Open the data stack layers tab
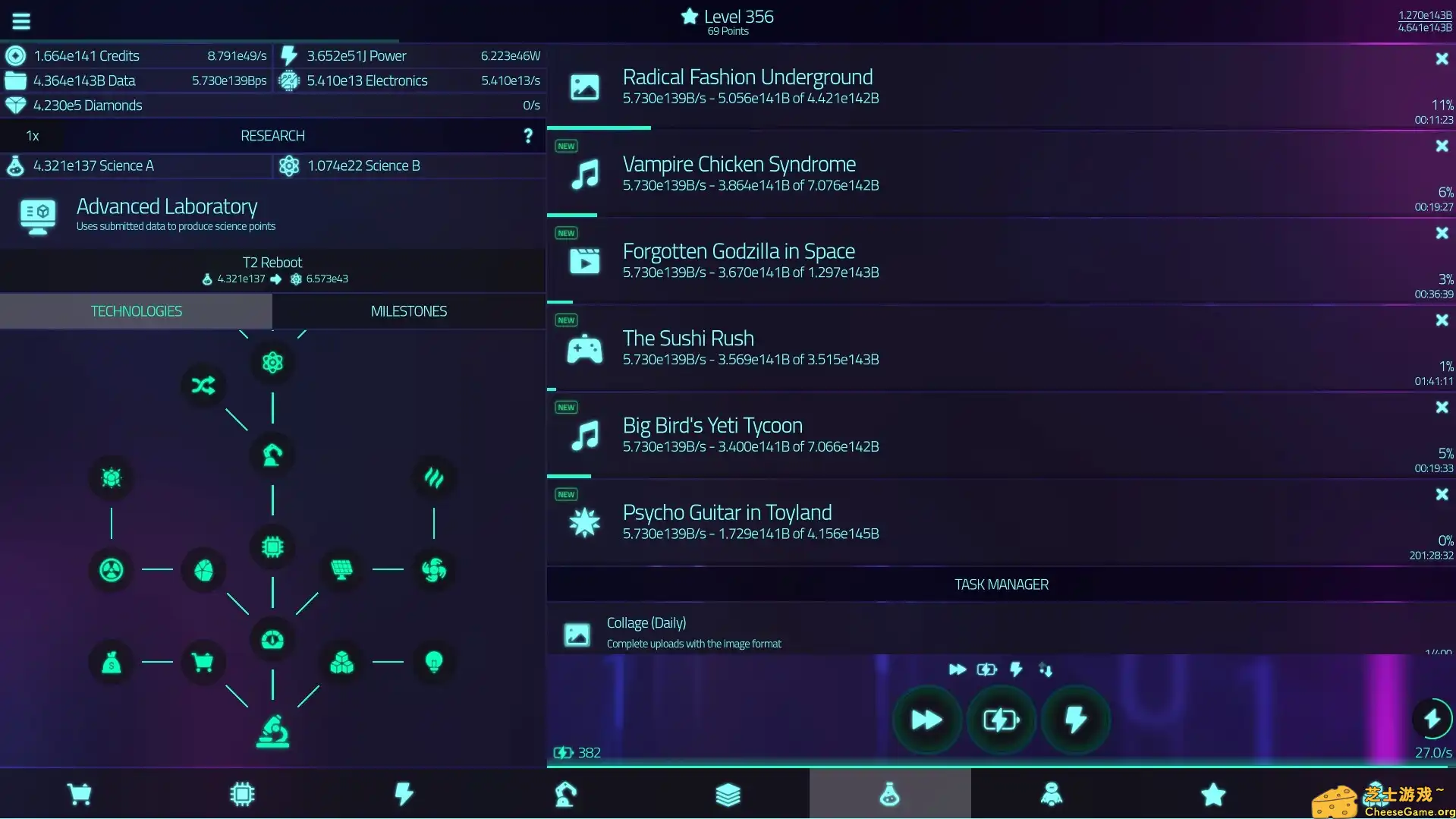Screen dimensions: 1456x819 (x=727, y=794)
